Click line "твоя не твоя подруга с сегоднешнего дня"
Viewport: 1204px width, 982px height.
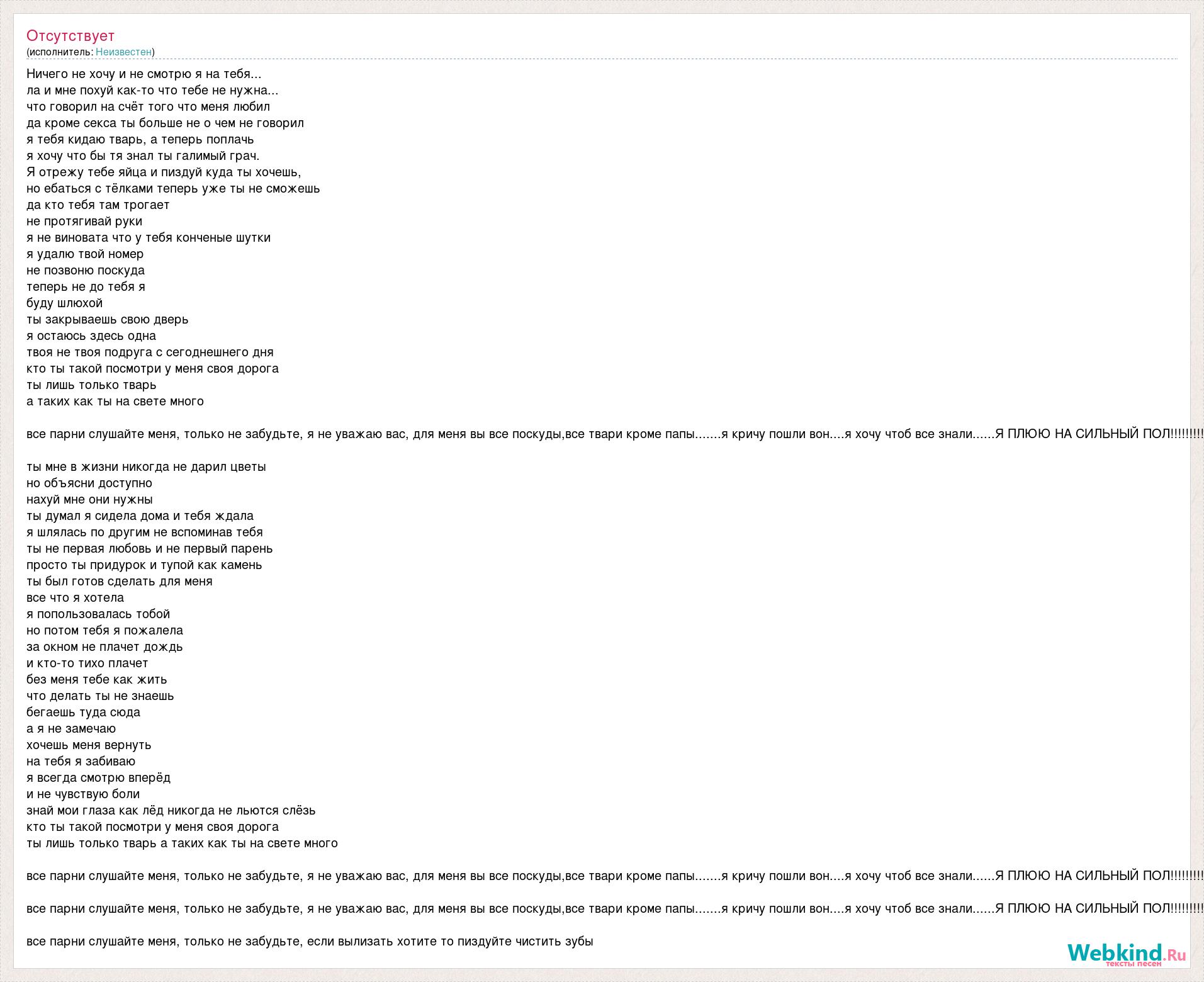pos(150,353)
